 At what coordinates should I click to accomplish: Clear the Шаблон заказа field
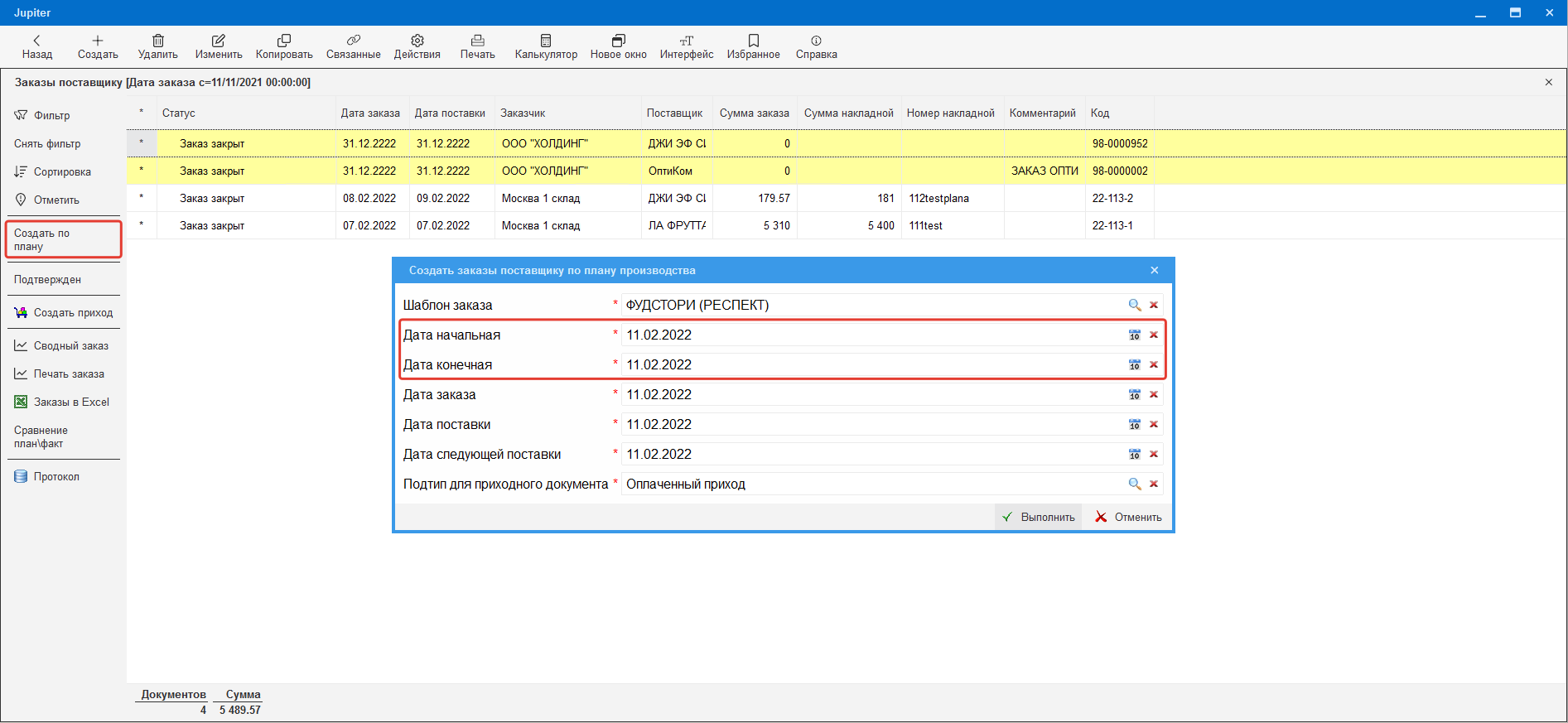click(x=1154, y=305)
